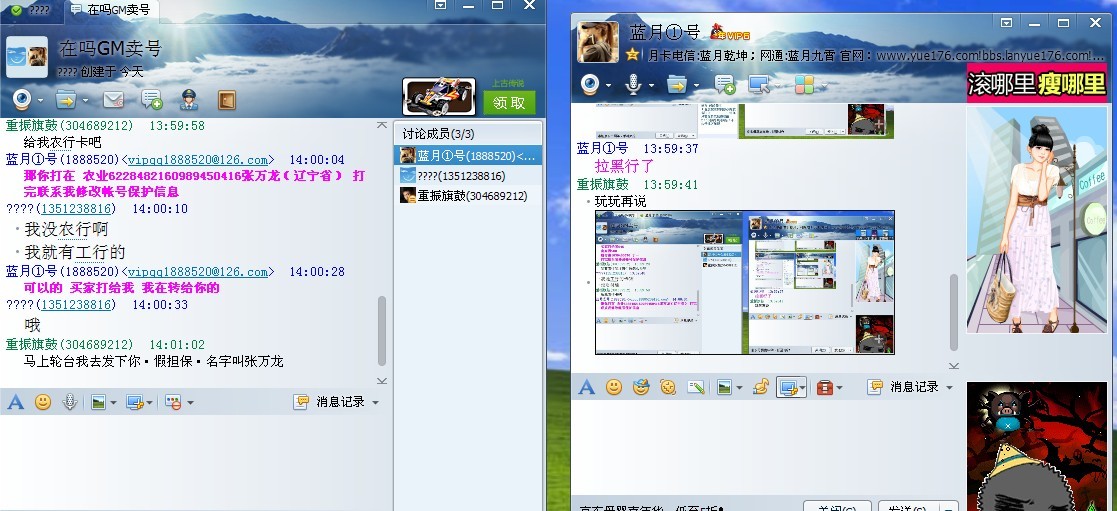
Task: Click message blocking icon in discussion toolbar
Action: (173, 402)
